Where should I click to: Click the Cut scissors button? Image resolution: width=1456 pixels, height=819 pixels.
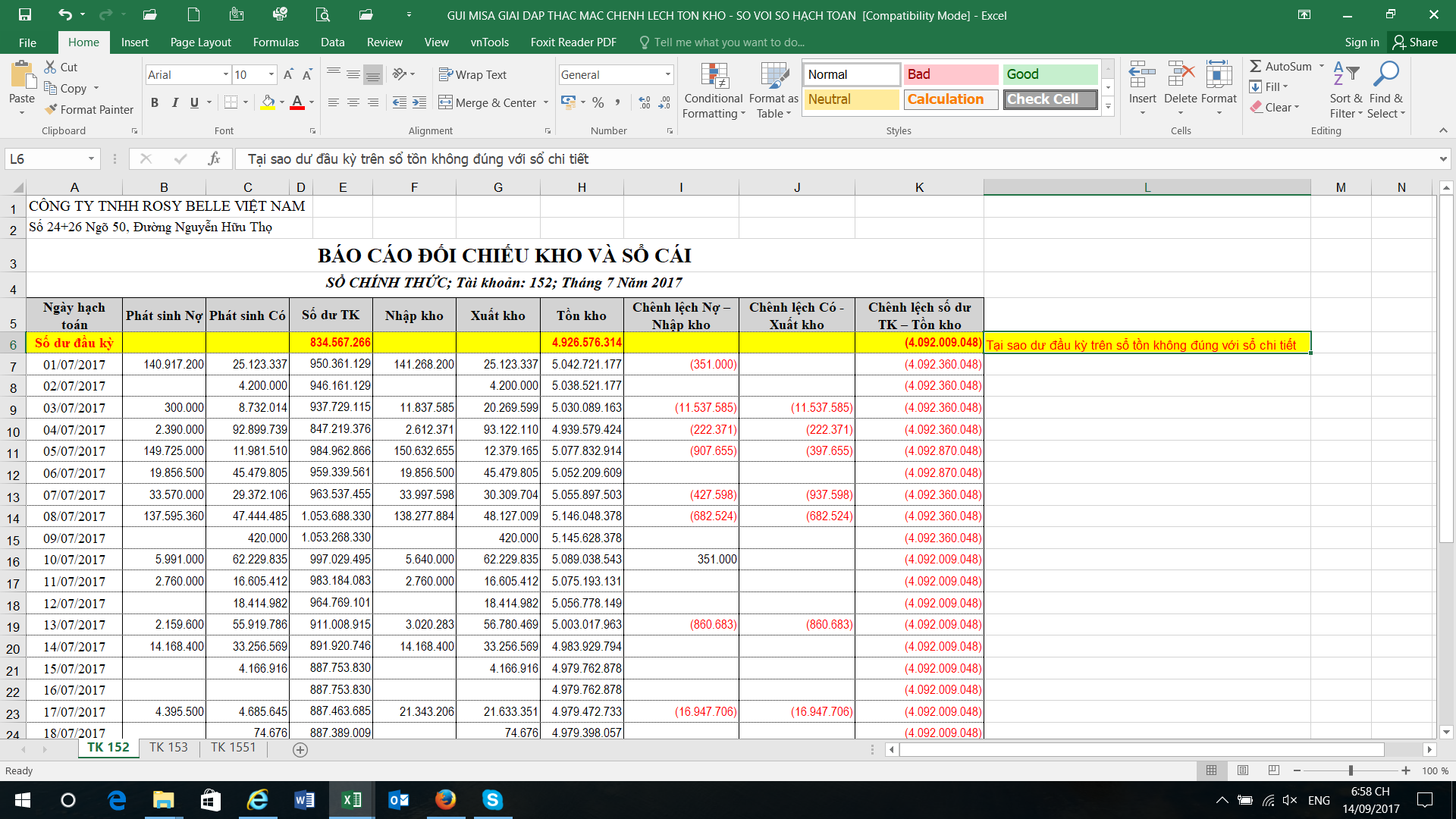[x=61, y=67]
